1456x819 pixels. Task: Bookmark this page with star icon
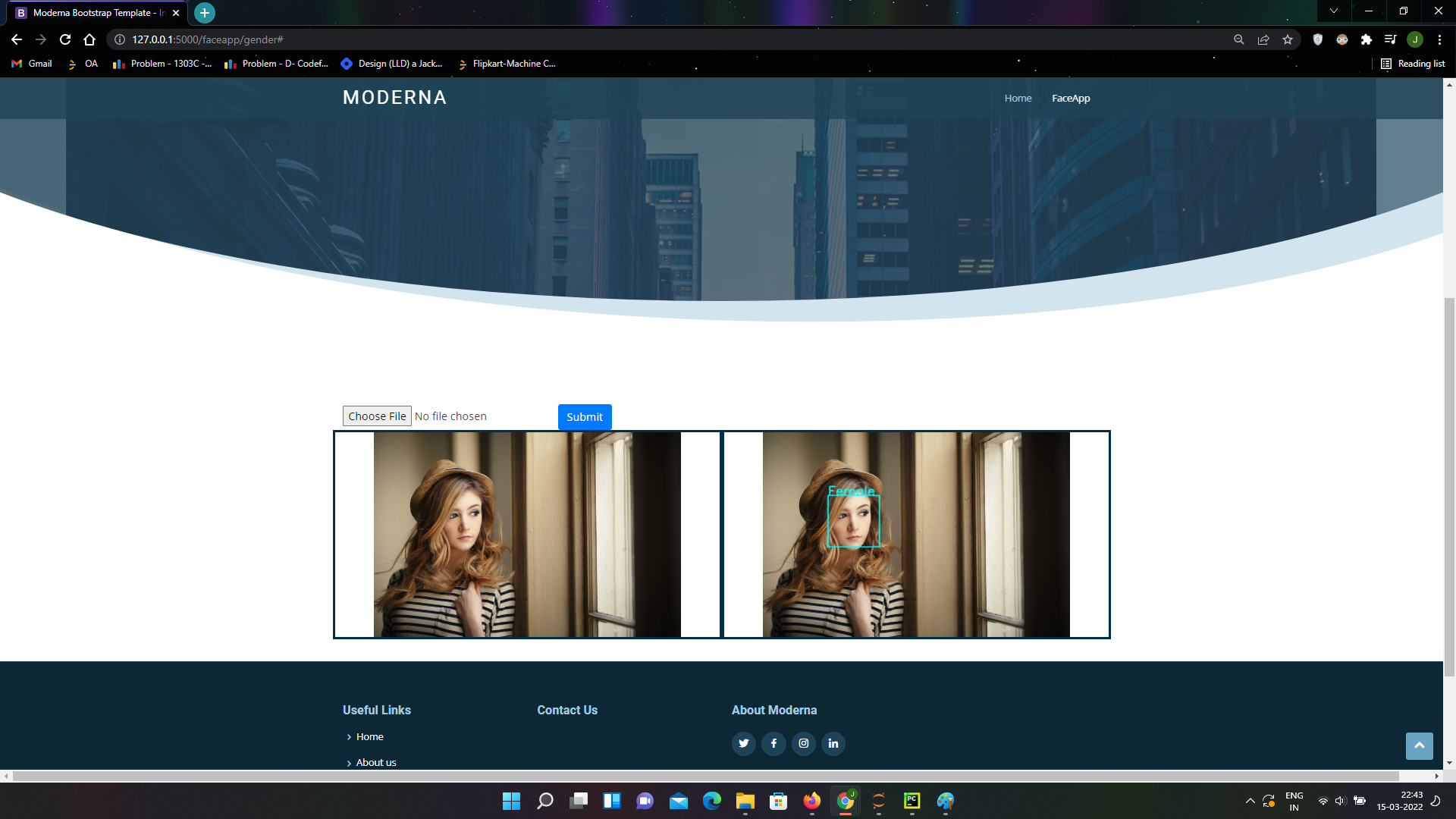1288,39
